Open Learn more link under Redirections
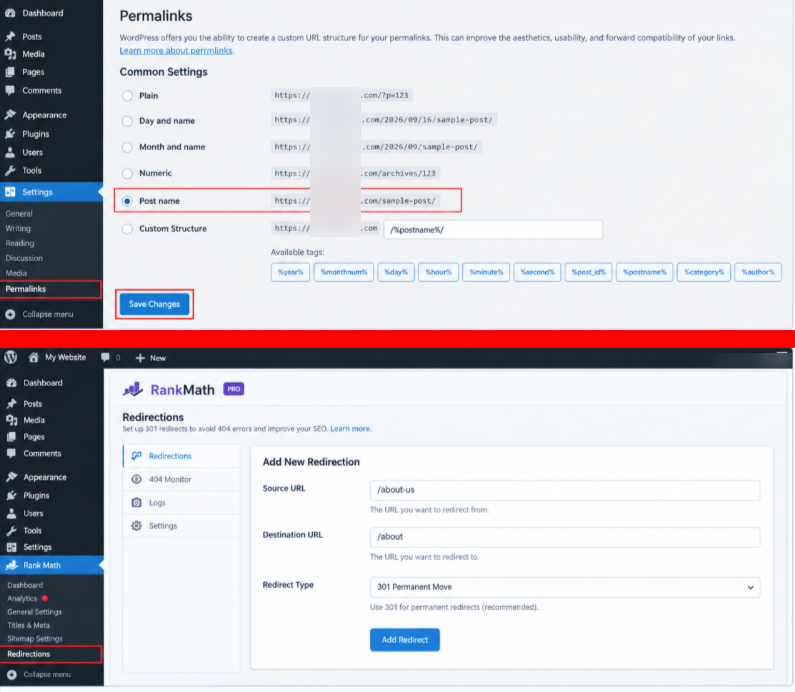 pyautogui.click(x=350, y=428)
